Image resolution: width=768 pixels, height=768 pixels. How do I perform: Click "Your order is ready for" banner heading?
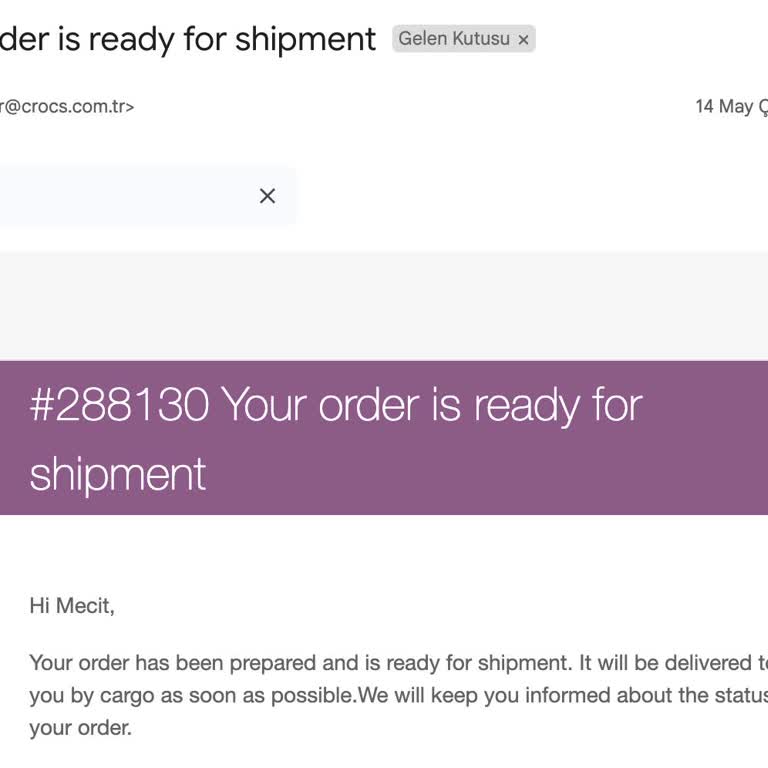(432, 406)
